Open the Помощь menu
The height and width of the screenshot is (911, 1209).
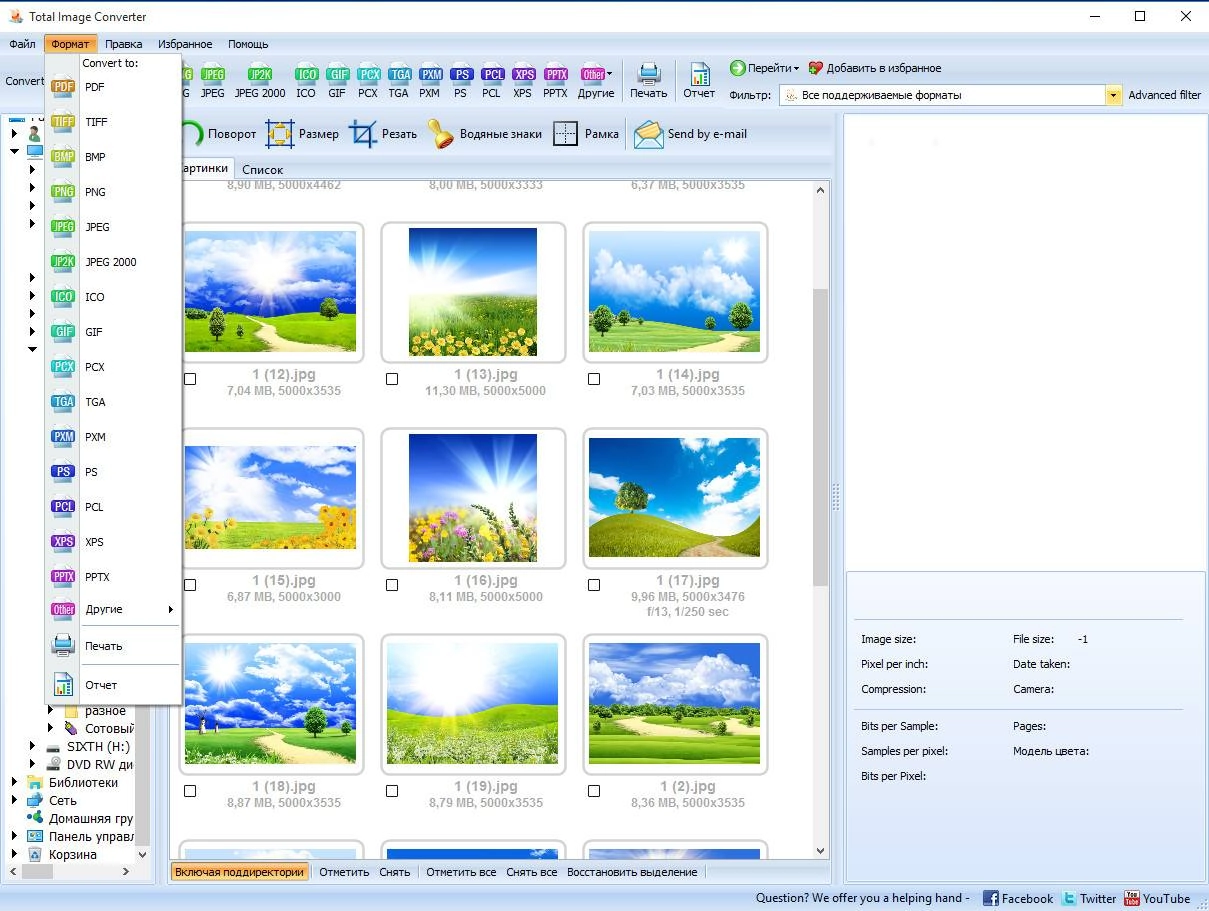tap(248, 44)
